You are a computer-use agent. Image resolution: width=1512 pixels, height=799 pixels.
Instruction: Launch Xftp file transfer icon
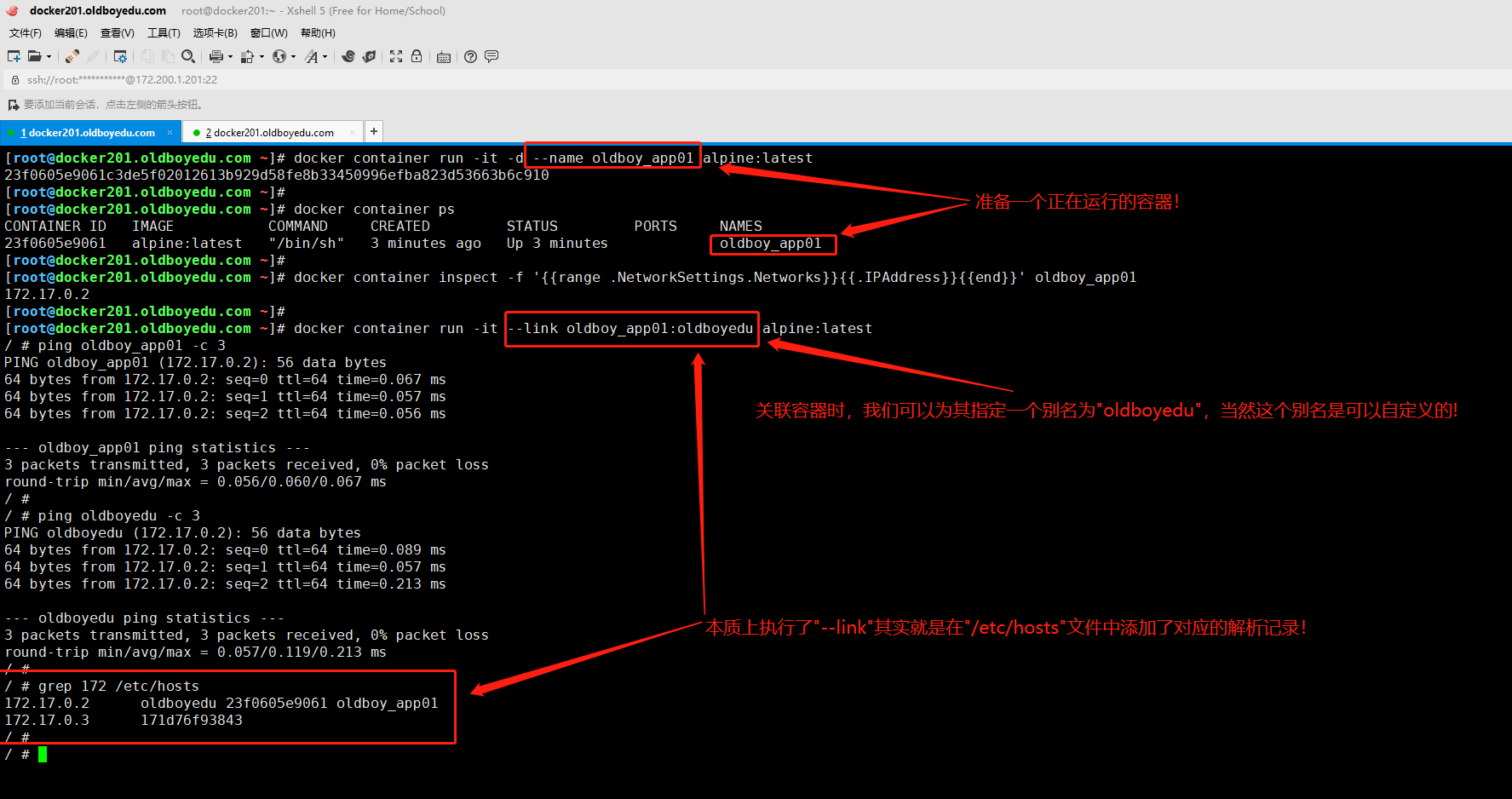click(x=369, y=56)
